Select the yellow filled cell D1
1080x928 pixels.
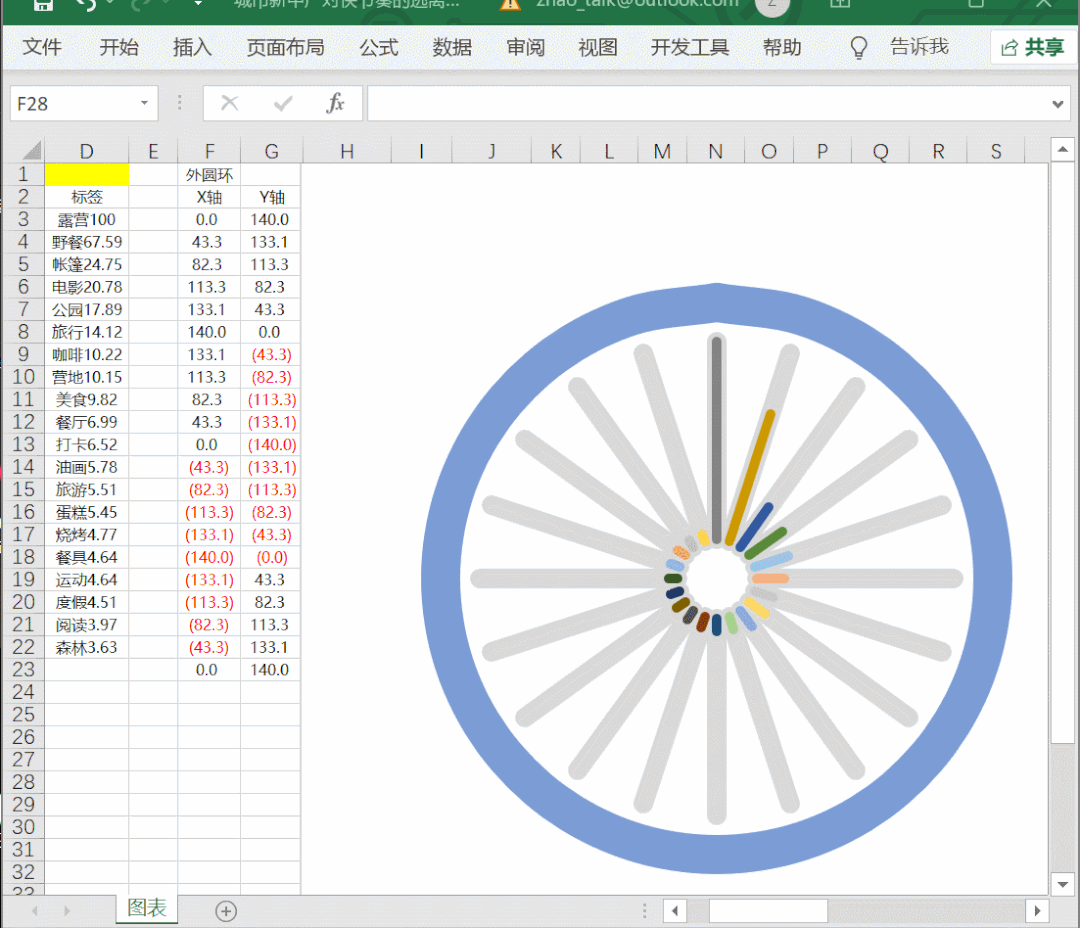click(86, 174)
